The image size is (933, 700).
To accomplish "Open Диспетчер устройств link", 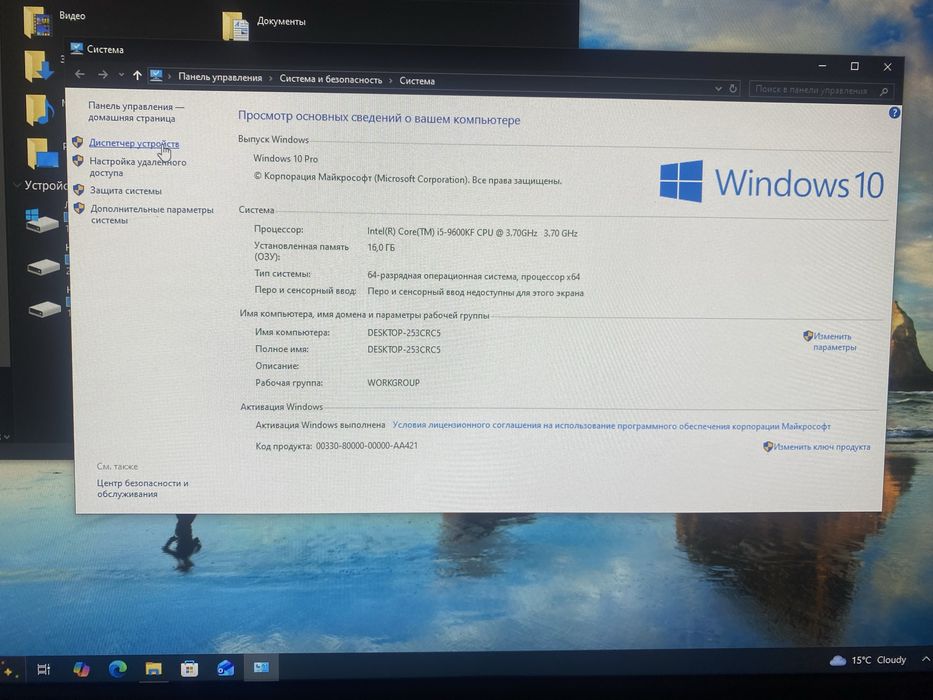I will coord(134,143).
